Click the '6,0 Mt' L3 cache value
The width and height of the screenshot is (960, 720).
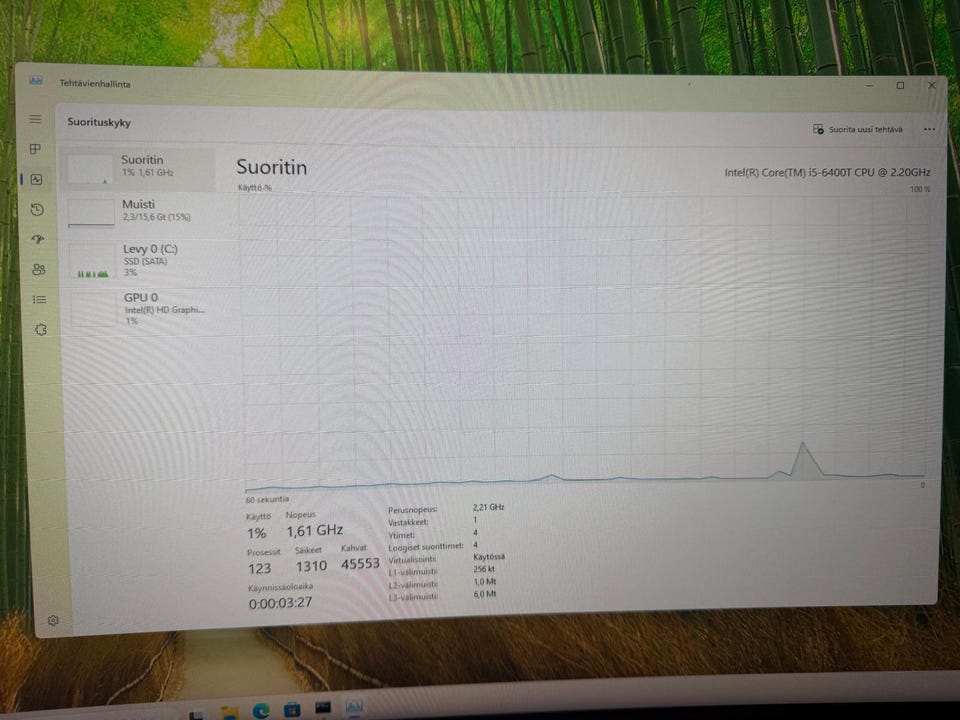[484, 594]
